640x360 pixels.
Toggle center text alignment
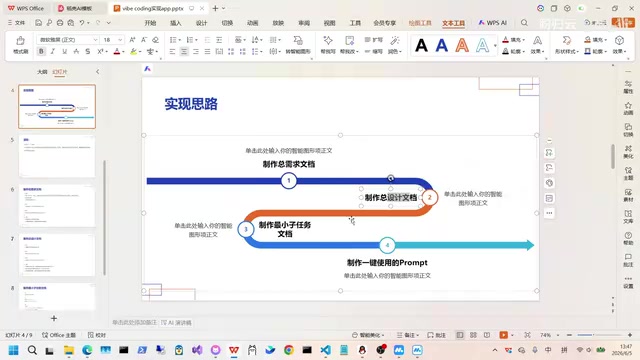coord(184,51)
